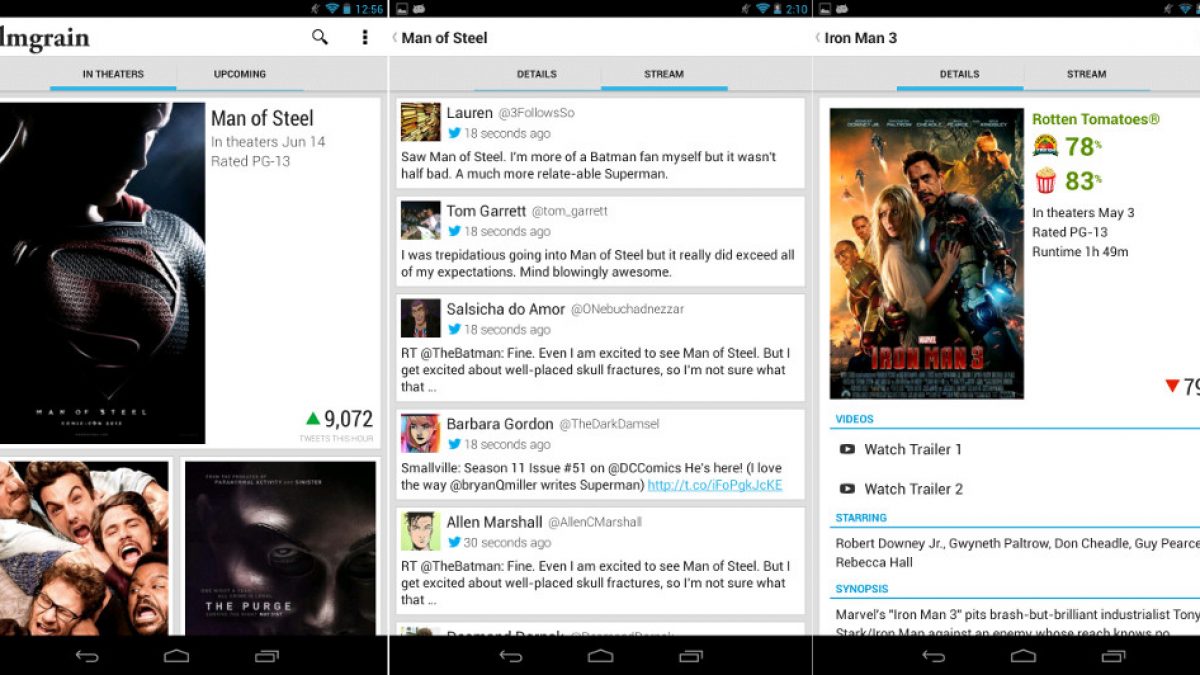This screenshot has height=675, width=1200.
Task: Open the t.co link in Barbara Gordon's tweet
Action: click(714, 485)
